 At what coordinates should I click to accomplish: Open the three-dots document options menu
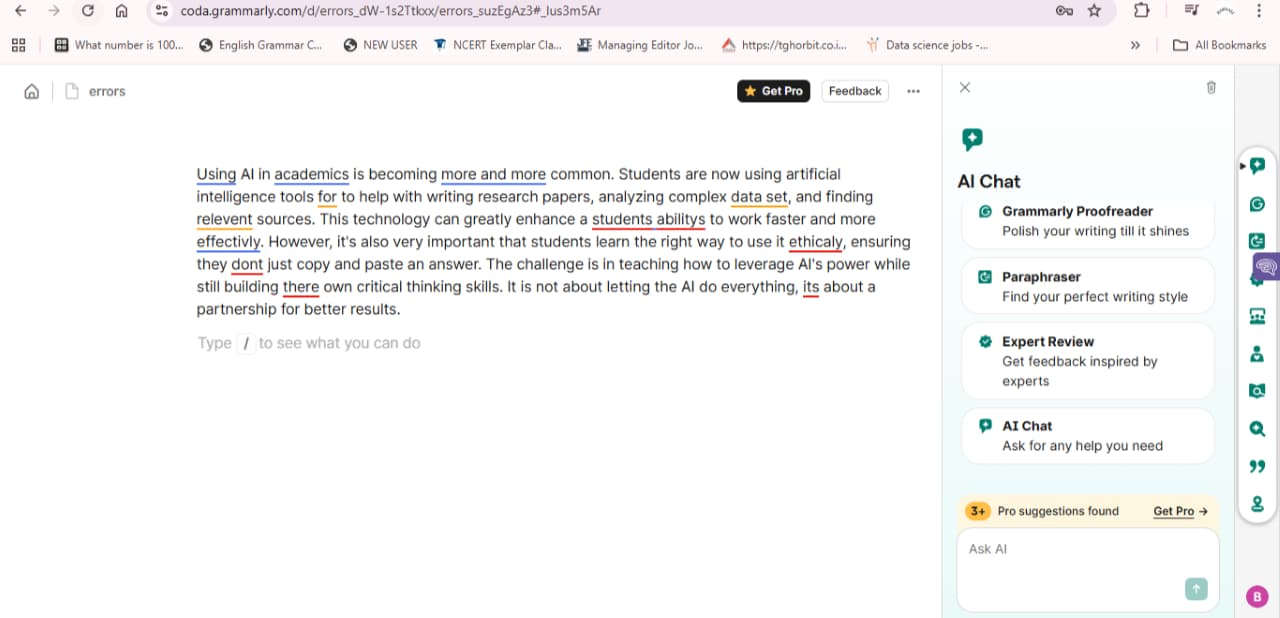(913, 91)
